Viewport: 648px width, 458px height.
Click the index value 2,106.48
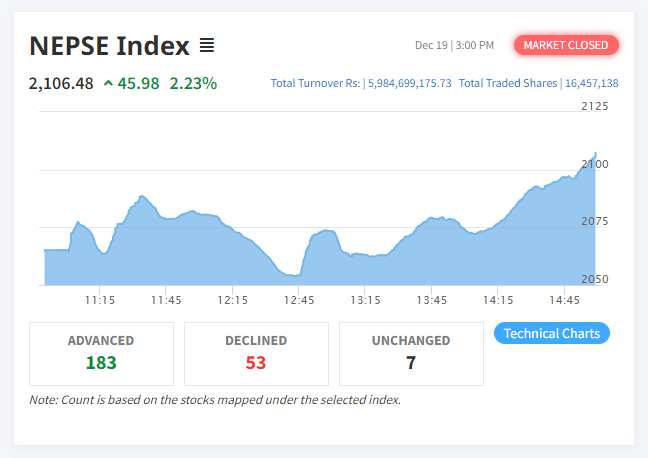[61, 83]
